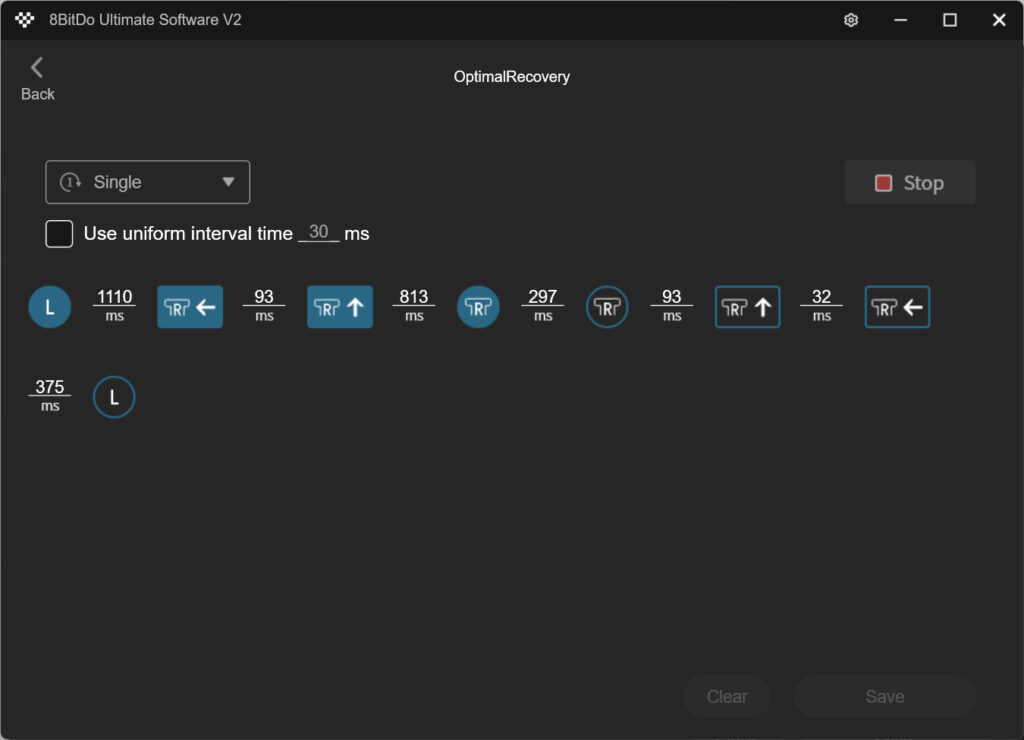Enable the uniform interval time checkbox
This screenshot has width=1024, height=740.
[x=60, y=234]
